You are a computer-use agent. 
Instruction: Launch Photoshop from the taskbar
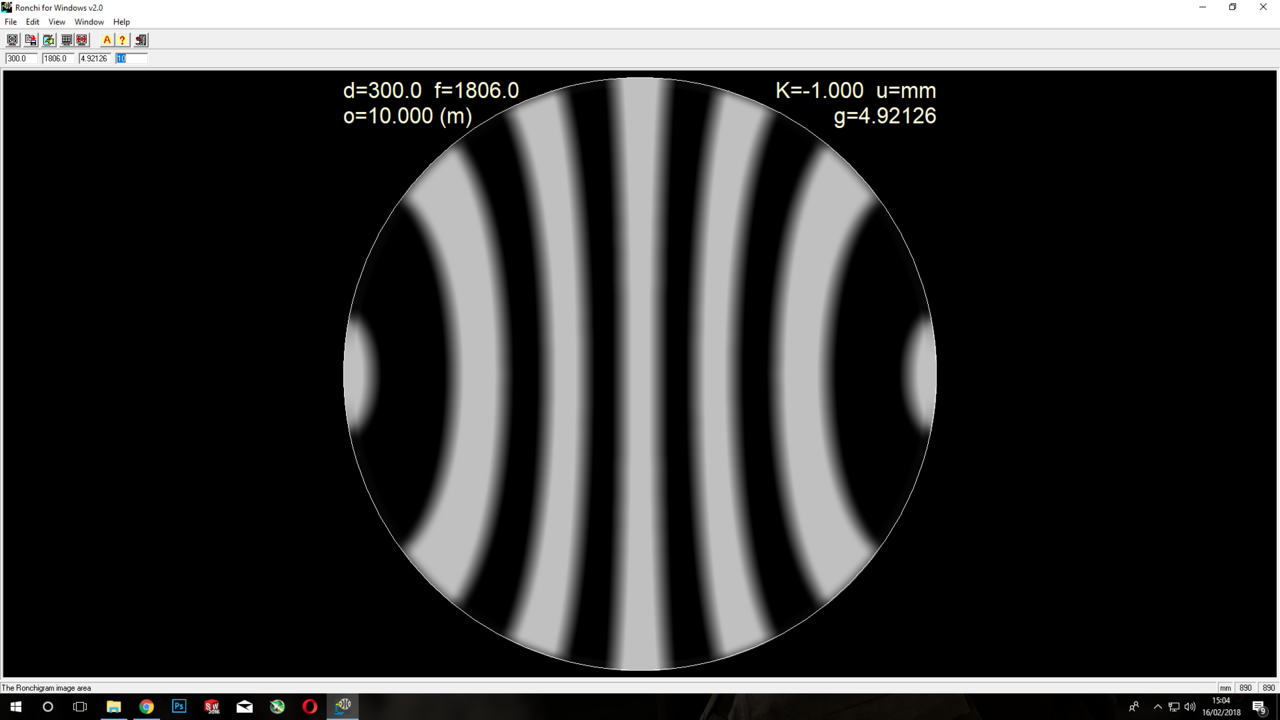click(179, 706)
